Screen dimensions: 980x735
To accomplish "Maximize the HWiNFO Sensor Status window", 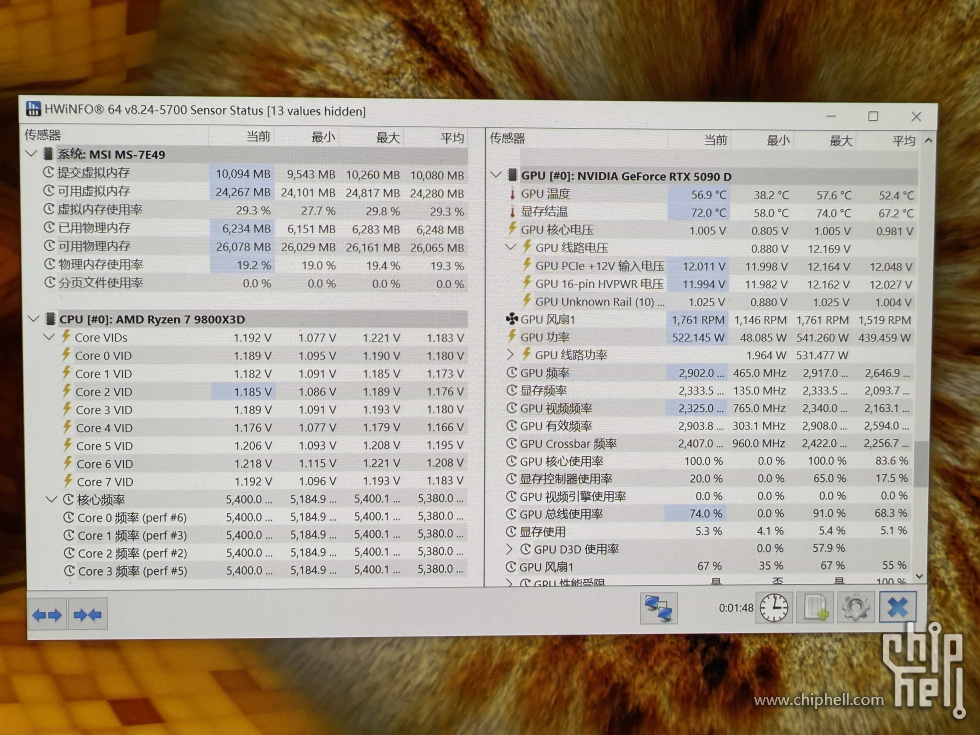I will 872,116.
